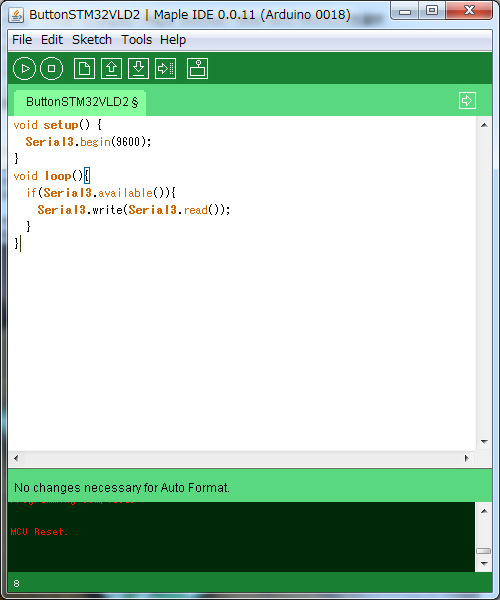Open the File menu

22,39
